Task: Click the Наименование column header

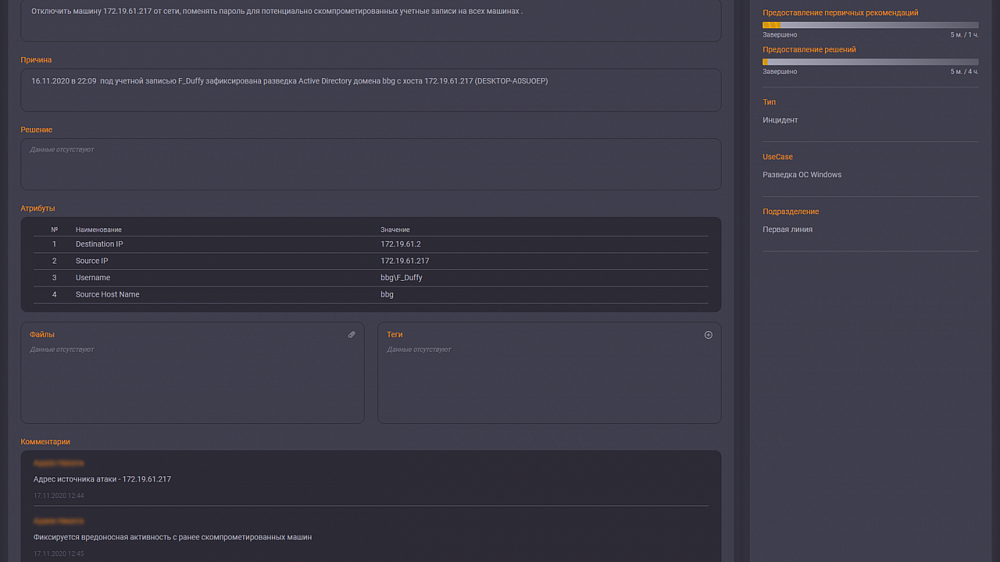Action: [98, 230]
